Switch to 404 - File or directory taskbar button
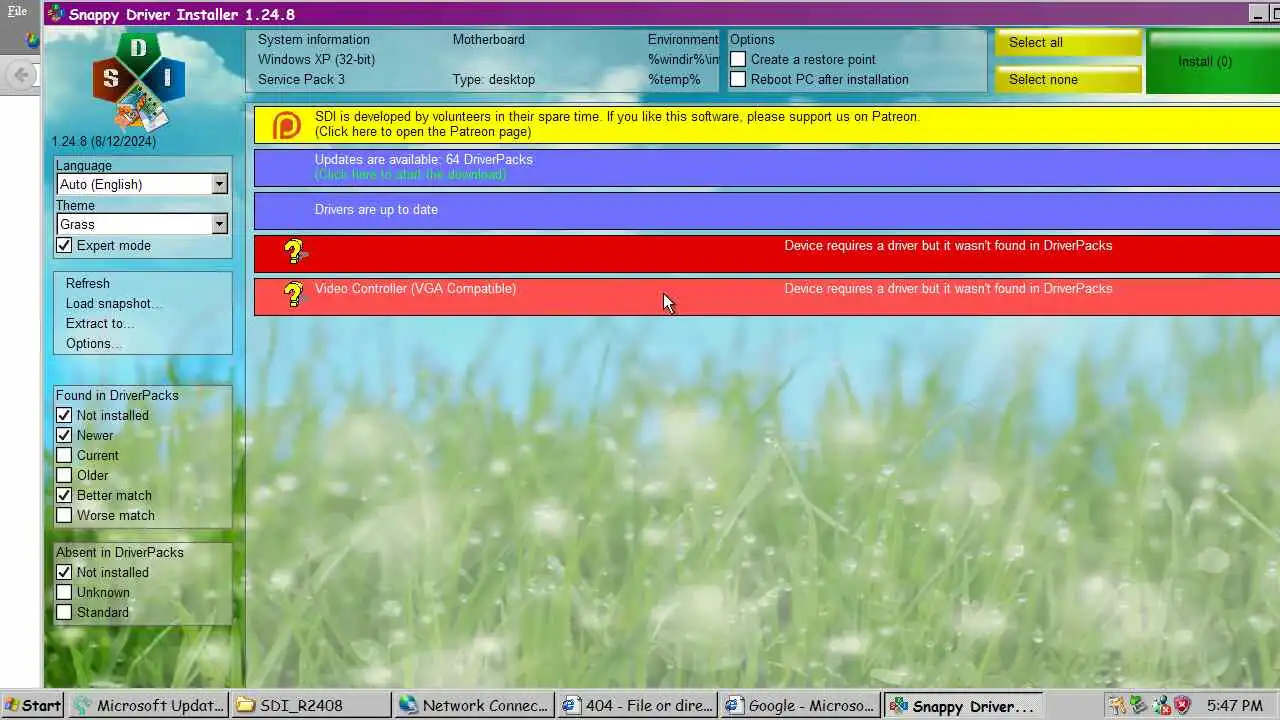1280x720 pixels. pos(637,705)
